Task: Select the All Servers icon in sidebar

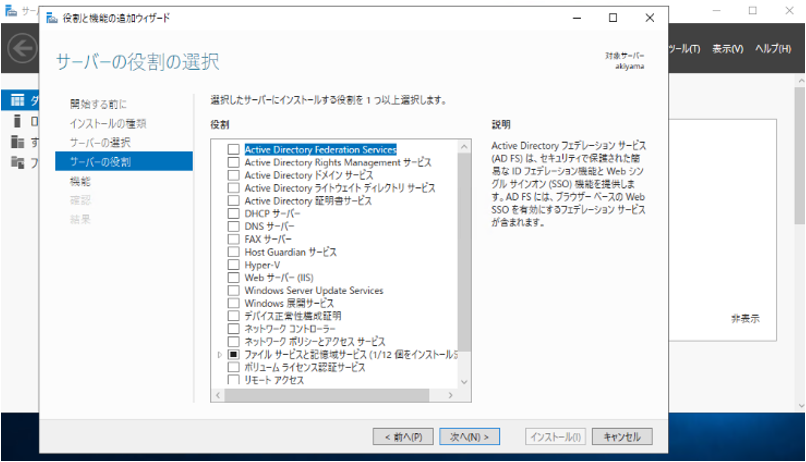Action: pyautogui.click(x=17, y=142)
